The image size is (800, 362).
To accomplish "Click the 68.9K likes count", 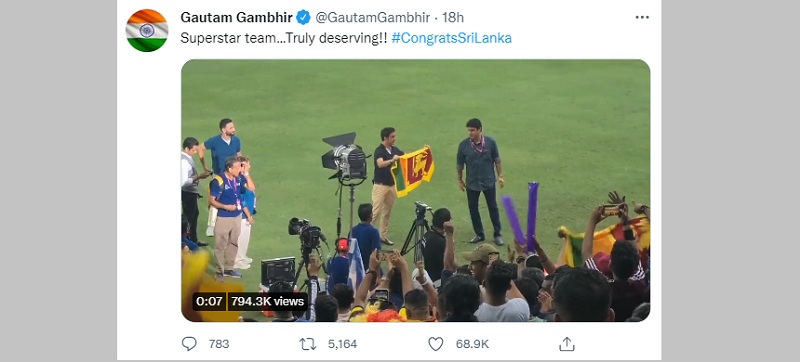I will 472,344.
